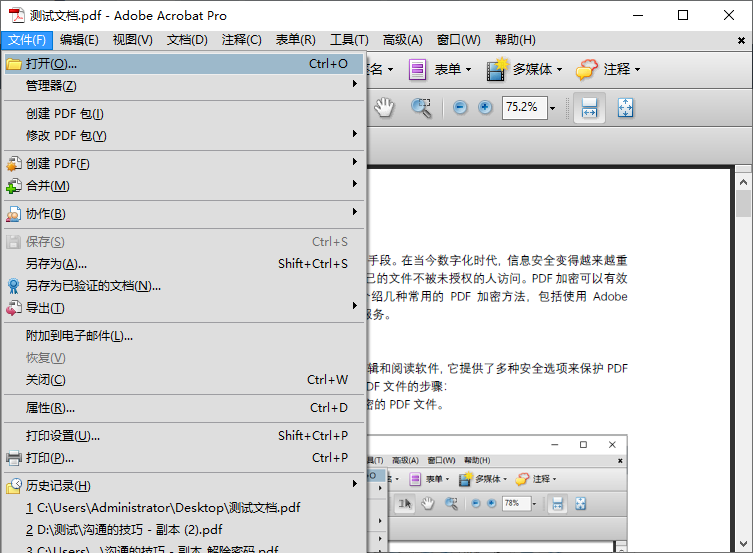Screen dimensions: 753x553
Task: Open the 视图(V) menu
Action: pyautogui.click(x=133, y=40)
